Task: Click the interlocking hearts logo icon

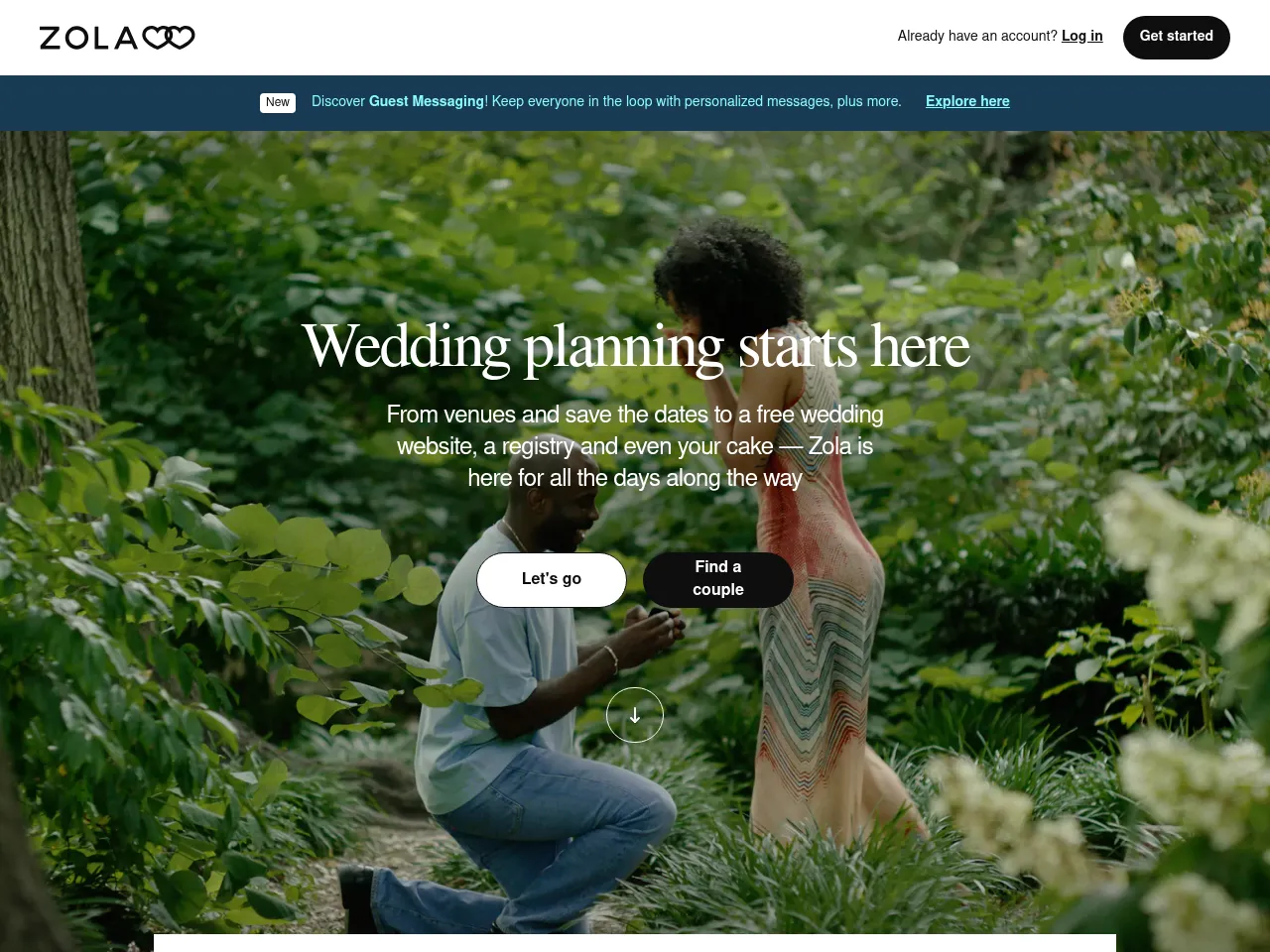Action: tap(169, 38)
